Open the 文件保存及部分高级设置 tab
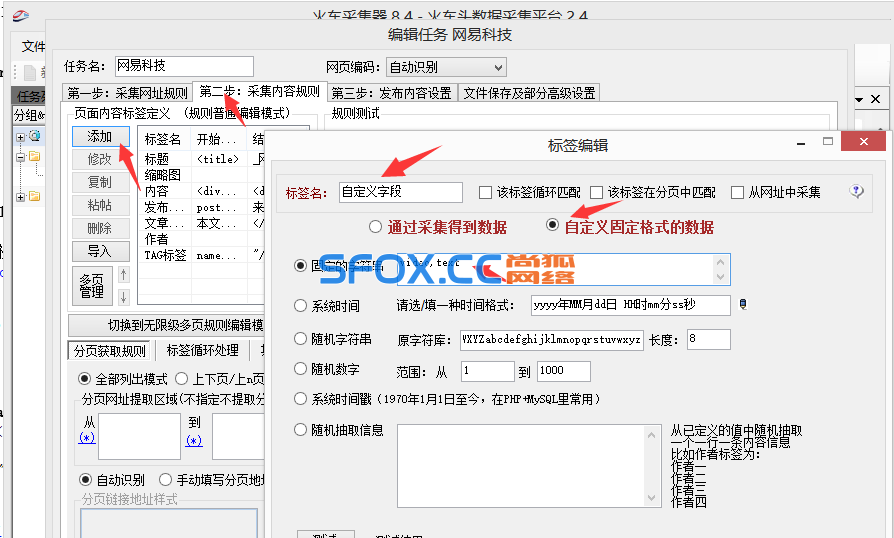894x538 pixels. tap(529, 93)
